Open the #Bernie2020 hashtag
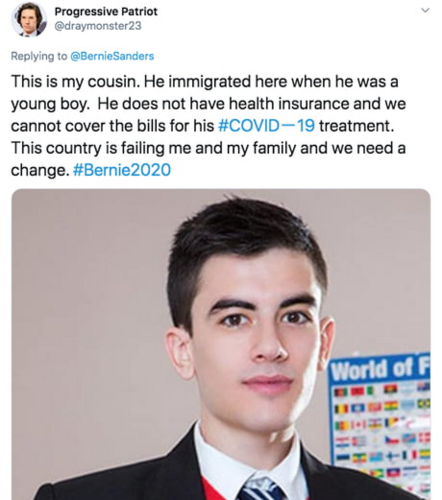The width and height of the screenshot is (442, 500). pyautogui.click(x=122, y=170)
